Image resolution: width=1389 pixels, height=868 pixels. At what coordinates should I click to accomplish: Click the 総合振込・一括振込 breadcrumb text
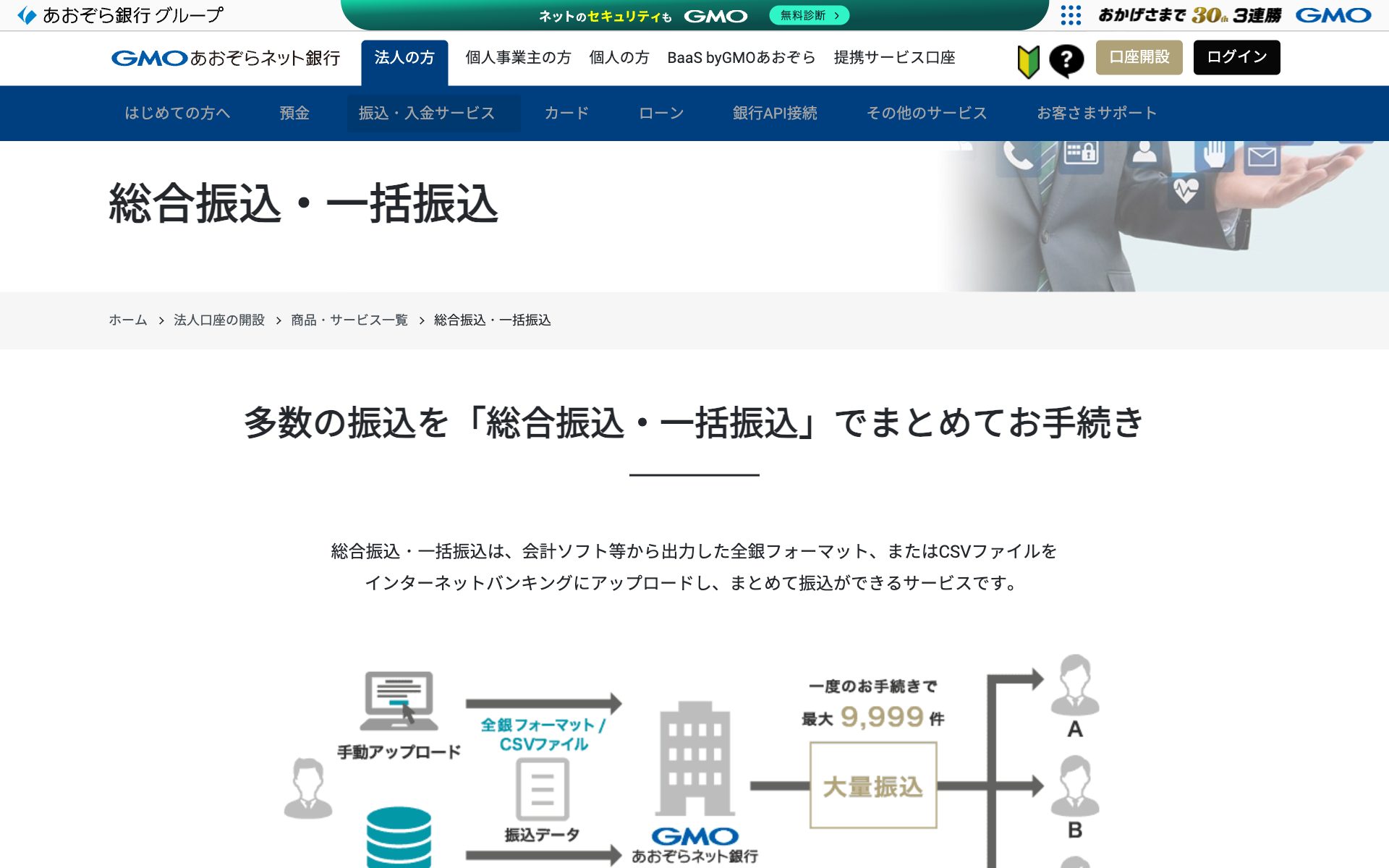coord(493,320)
